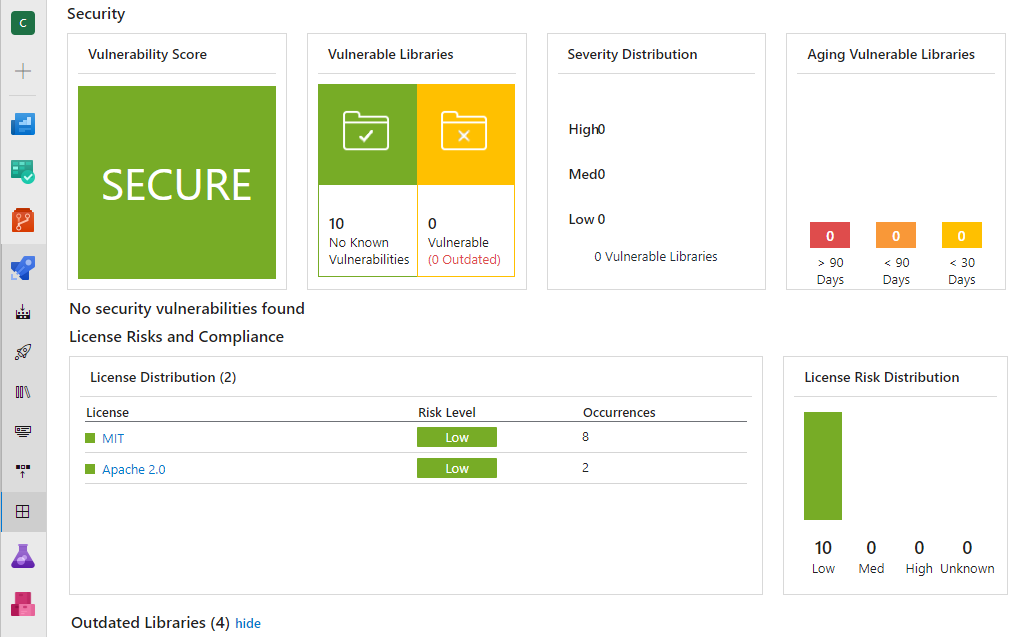This screenshot has width=1015, height=637.
Task: Open the Deployment groups icon
Action: click(x=22, y=470)
